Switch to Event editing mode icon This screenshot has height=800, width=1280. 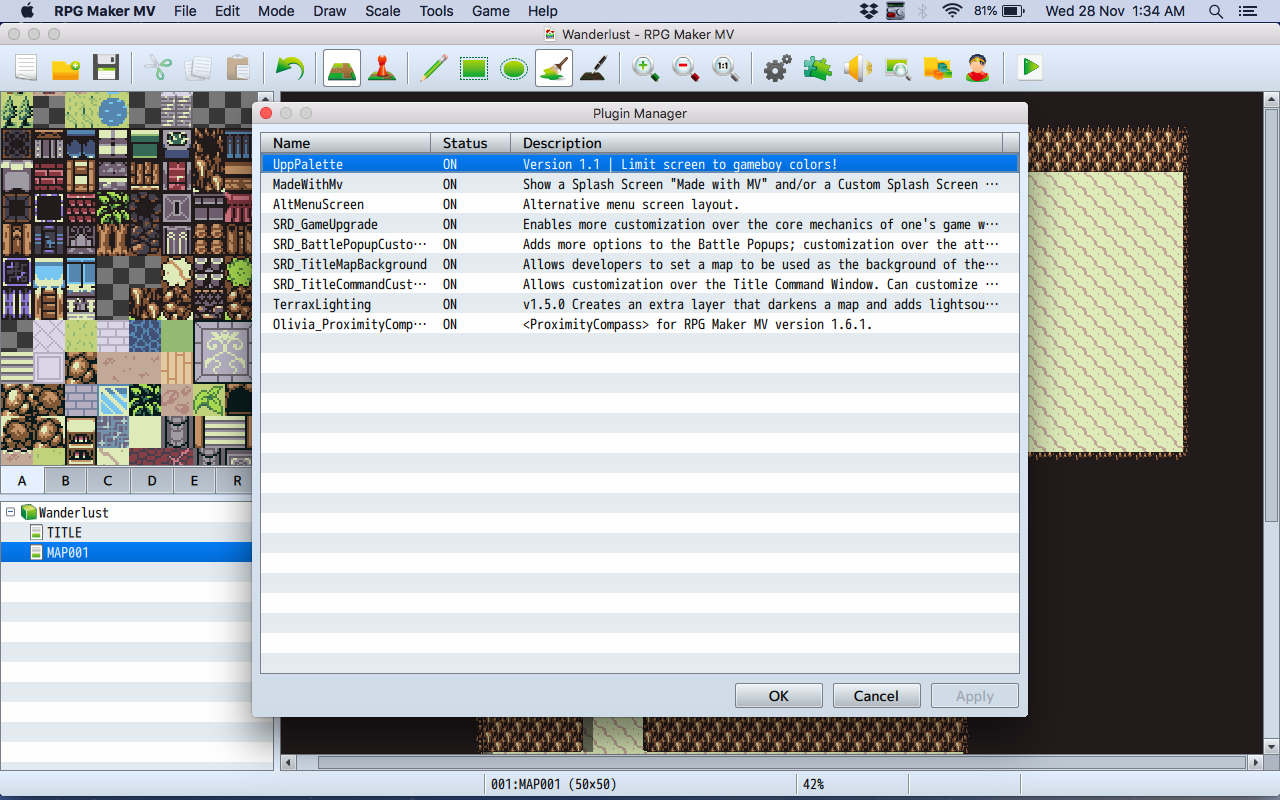pos(382,68)
